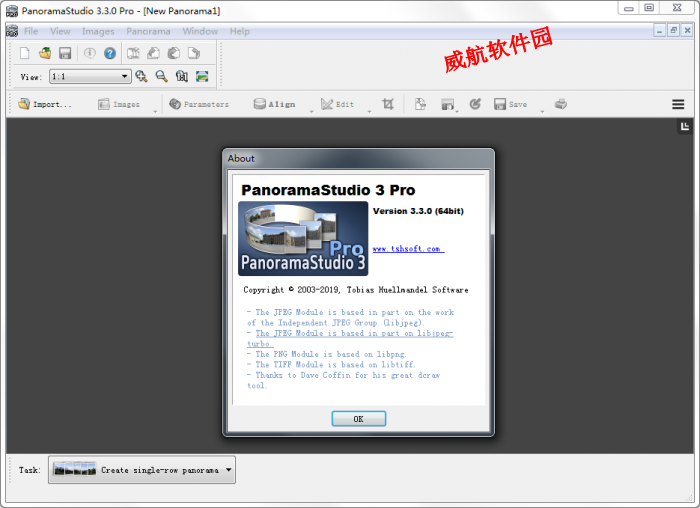
Task: Set zoom to 1:1 magnifier icon
Action: click(x=182, y=76)
